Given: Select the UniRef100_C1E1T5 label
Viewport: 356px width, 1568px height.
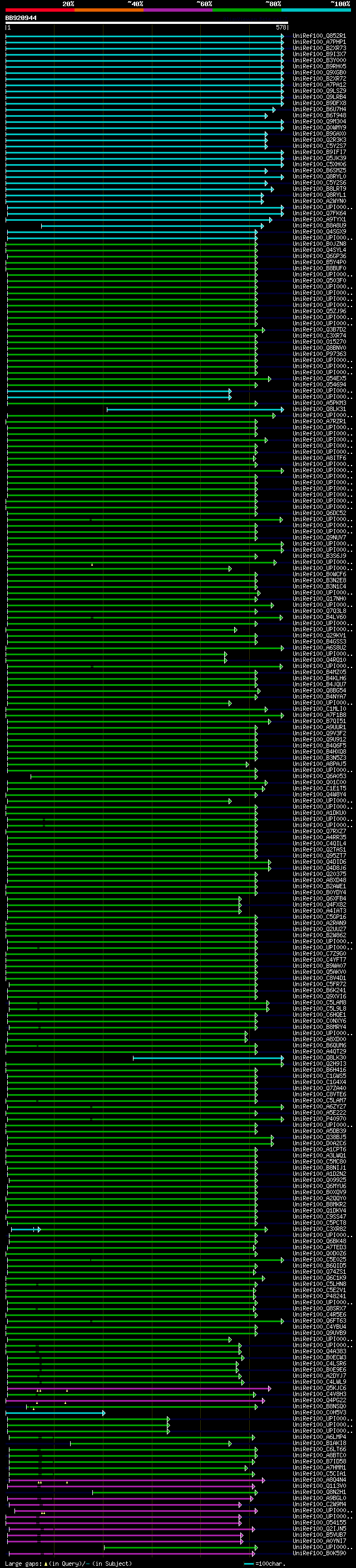Looking at the screenshot, I should [x=319, y=788].
